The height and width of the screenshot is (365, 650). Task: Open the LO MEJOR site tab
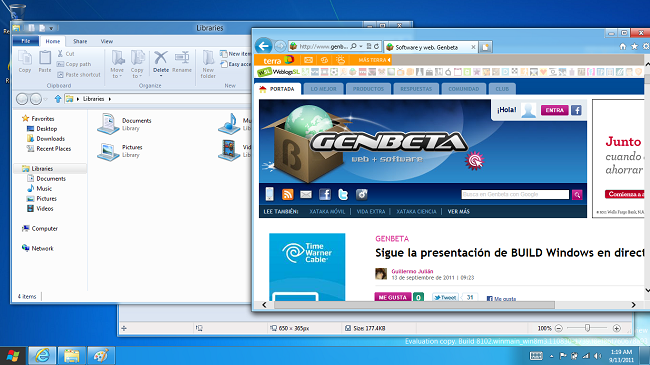coord(324,89)
